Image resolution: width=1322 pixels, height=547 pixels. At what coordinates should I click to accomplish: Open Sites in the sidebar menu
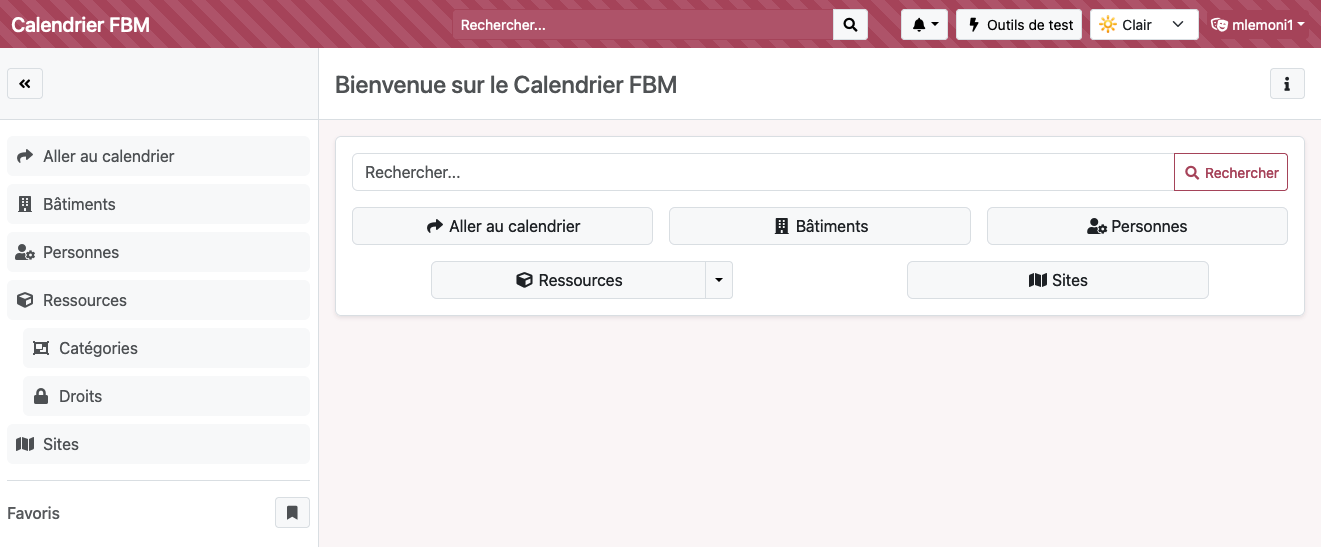(x=158, y=444)
